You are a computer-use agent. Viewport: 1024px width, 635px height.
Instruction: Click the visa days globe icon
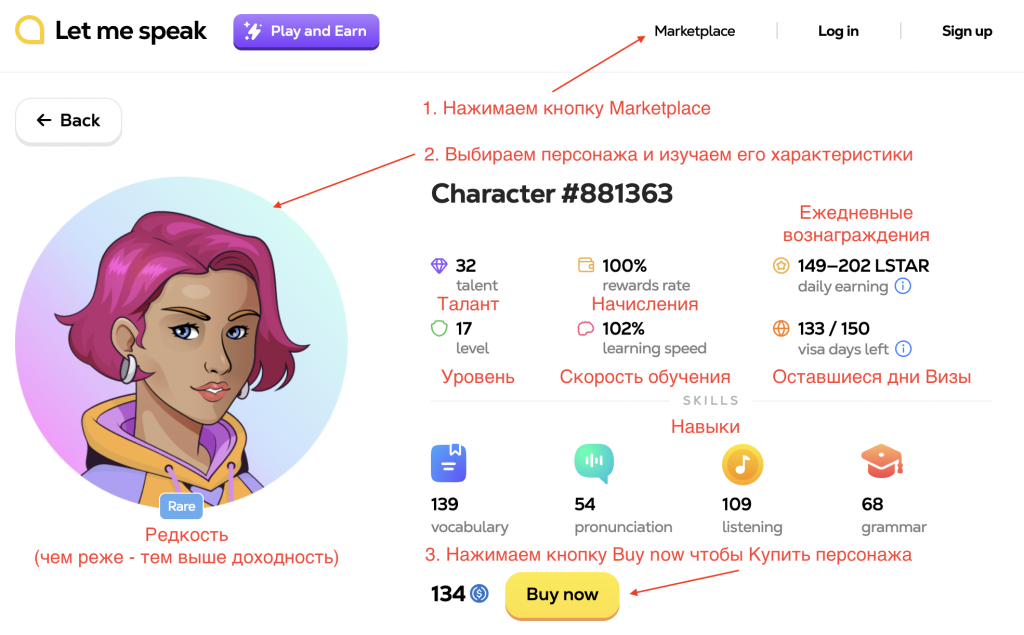tap(781, 328)
